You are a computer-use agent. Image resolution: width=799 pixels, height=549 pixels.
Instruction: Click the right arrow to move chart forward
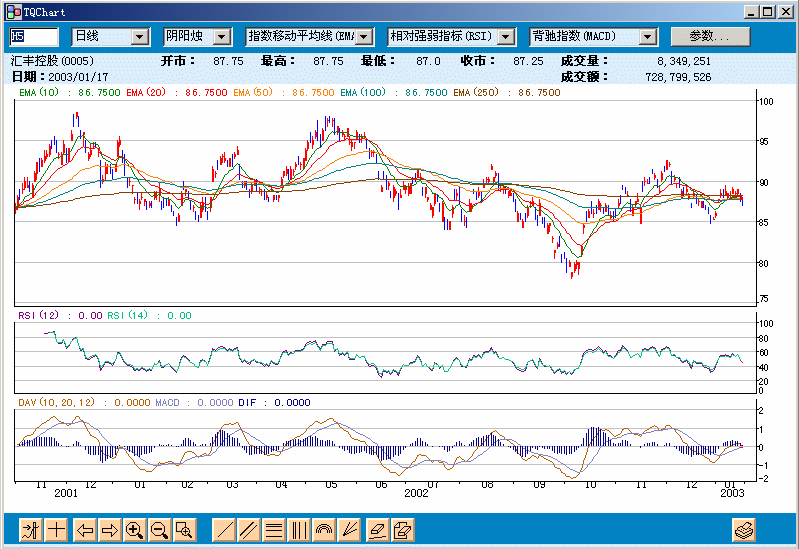pos(110,530)
